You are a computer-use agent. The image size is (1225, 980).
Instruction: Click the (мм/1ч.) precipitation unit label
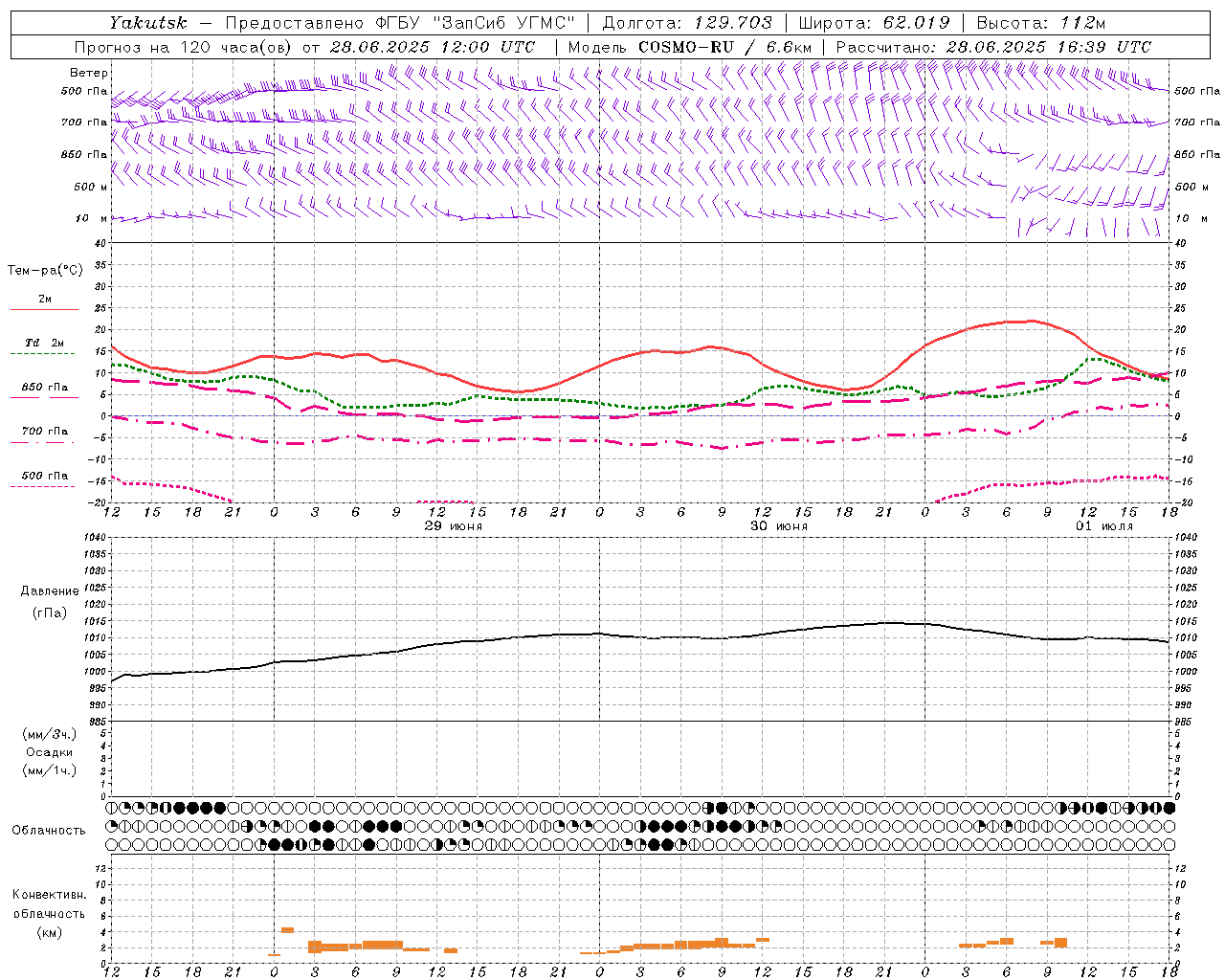(49, 769)
